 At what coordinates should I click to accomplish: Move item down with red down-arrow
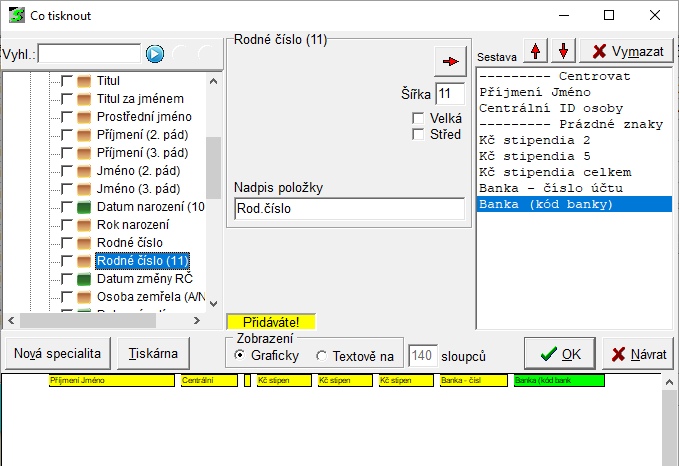coord(563,52)
